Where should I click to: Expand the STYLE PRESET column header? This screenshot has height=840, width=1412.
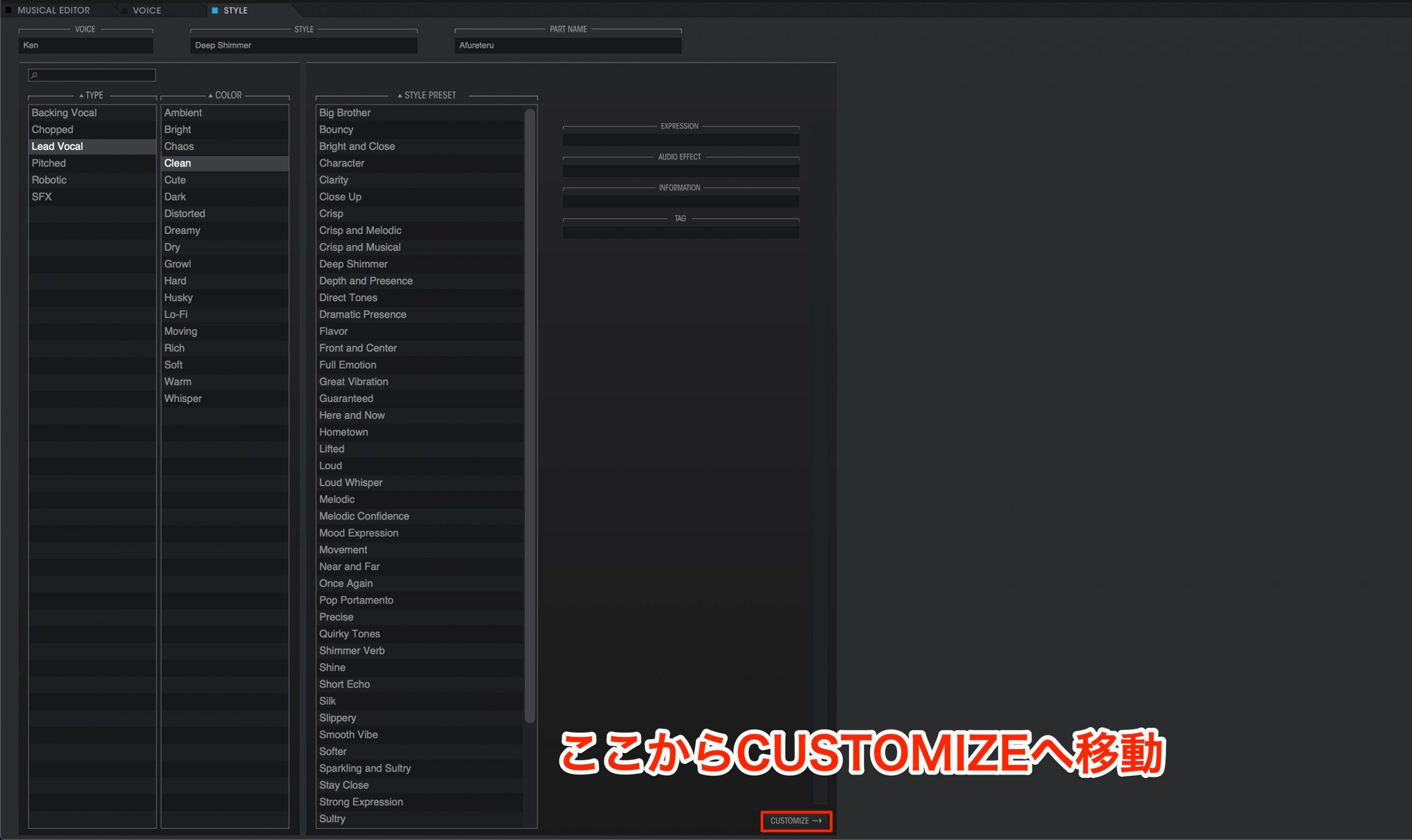point(427,94)
